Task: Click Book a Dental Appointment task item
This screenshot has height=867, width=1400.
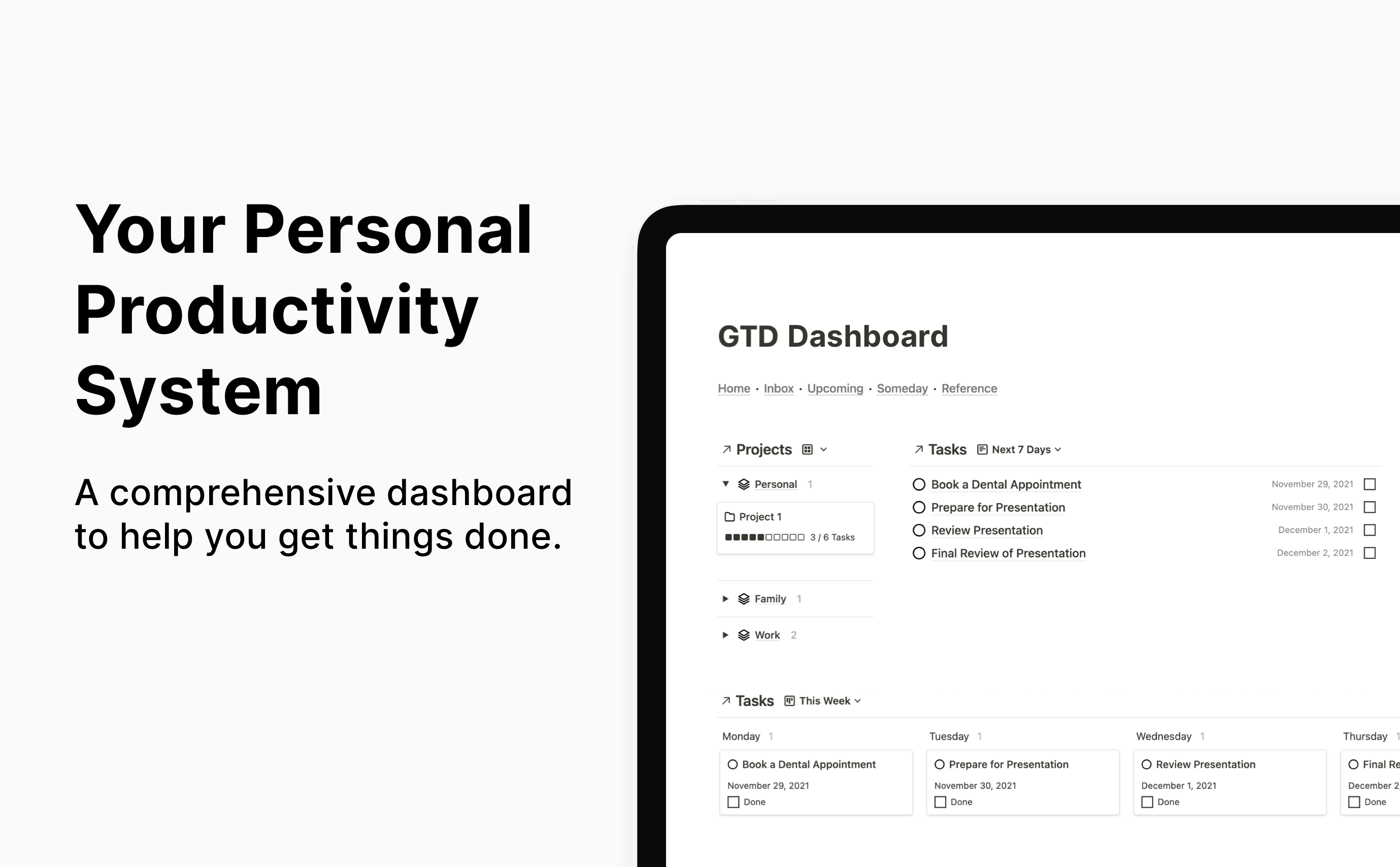Action: pyautogui.click(x=1004, y=484)
